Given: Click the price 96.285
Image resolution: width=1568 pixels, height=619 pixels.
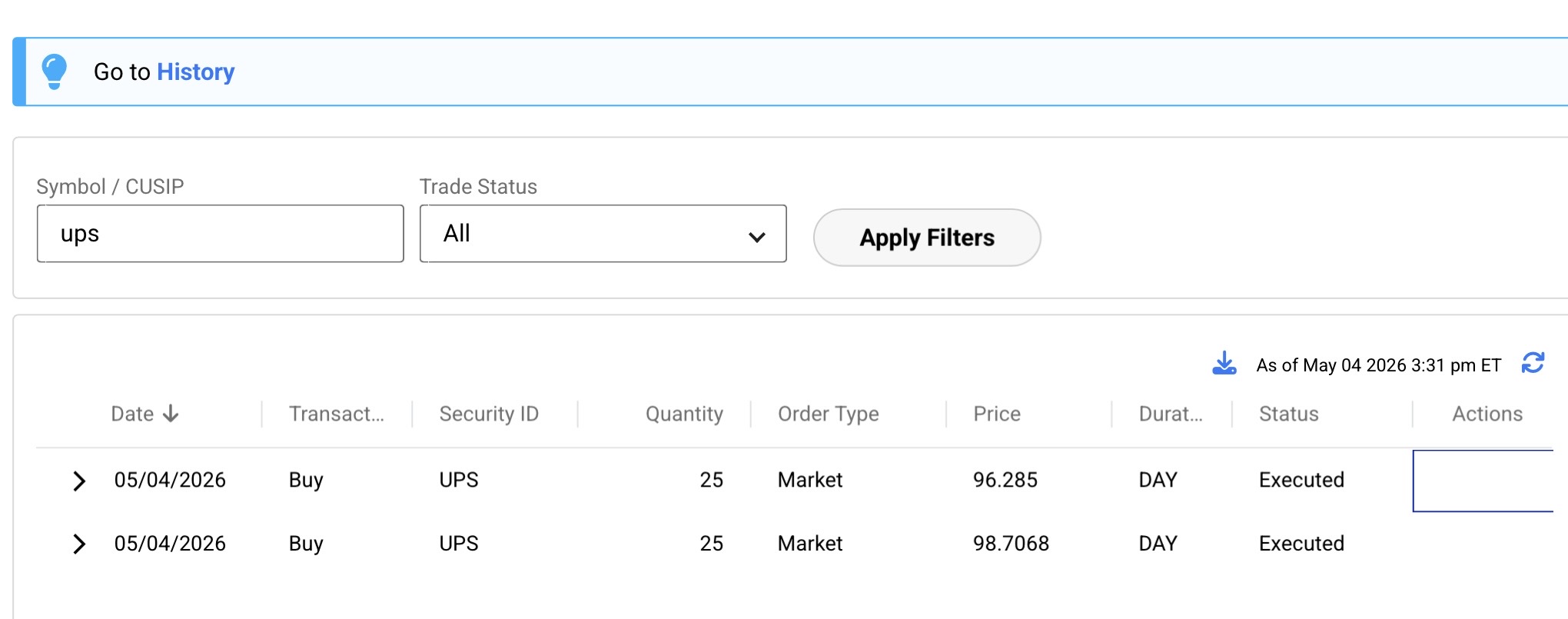Looking at the screenshot, I should 1005,480.
